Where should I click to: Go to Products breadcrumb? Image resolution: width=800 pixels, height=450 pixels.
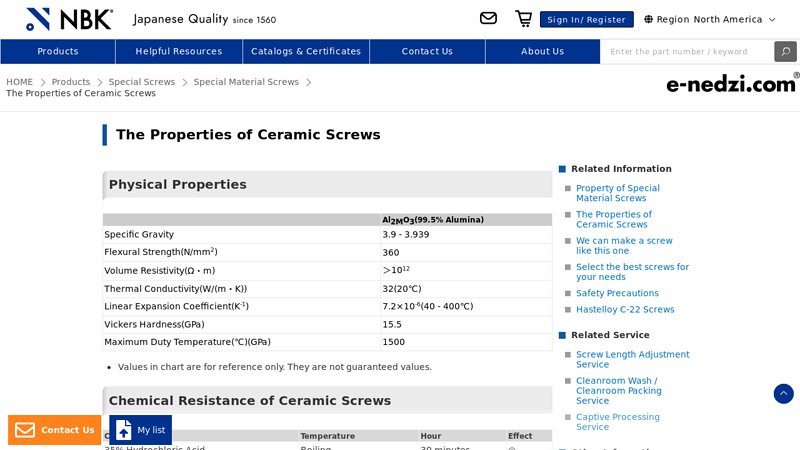(x=70, y=82)
